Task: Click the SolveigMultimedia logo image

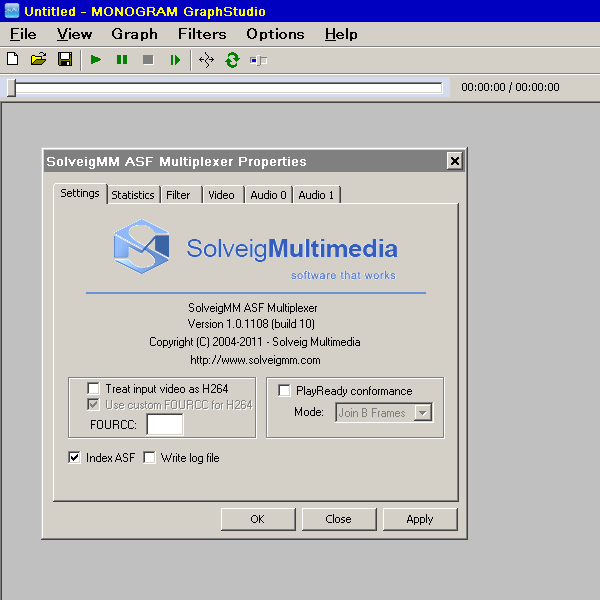Action: coord(256,249)
